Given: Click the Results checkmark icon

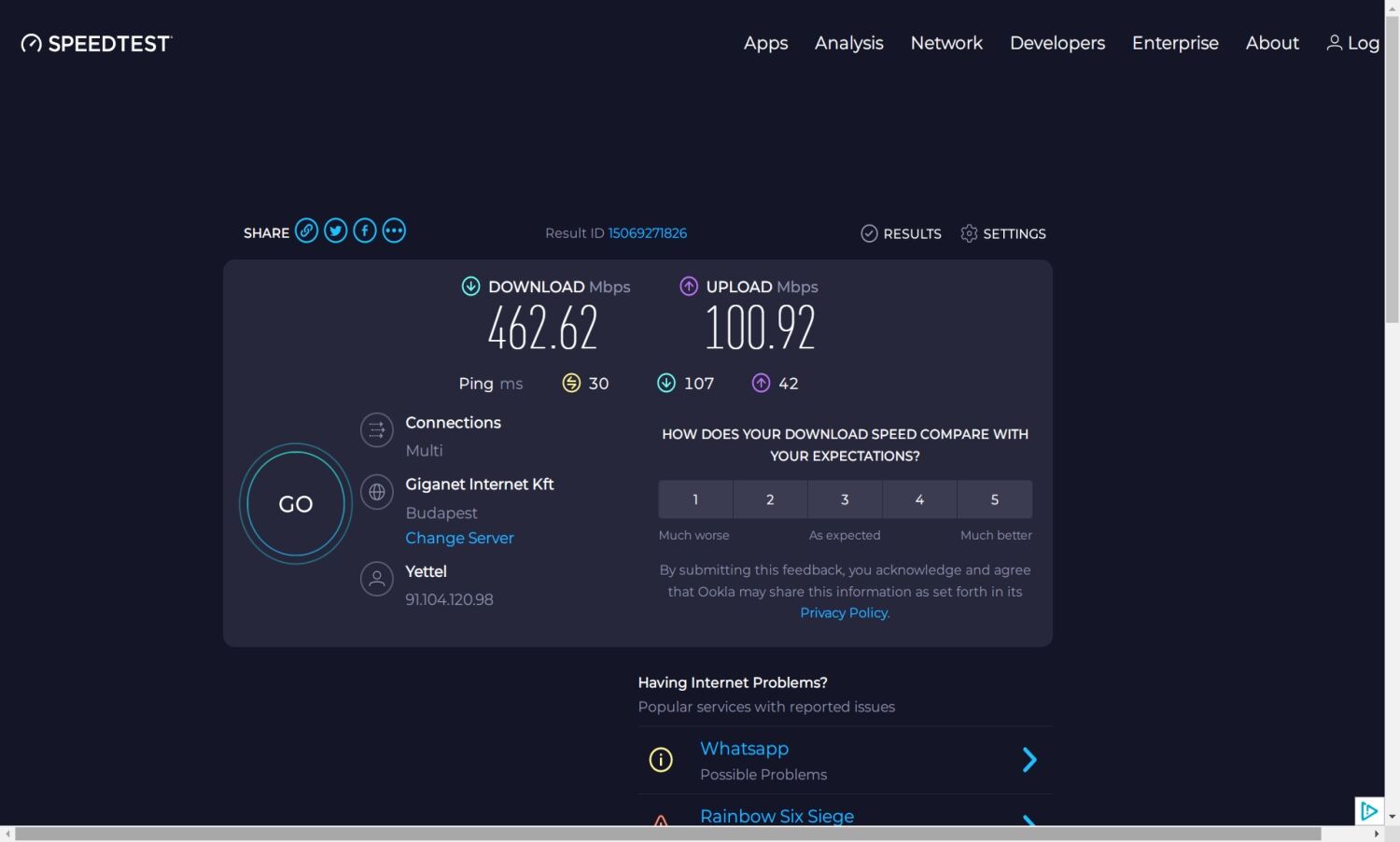Looking at the screenshot, I should [869, 233].
